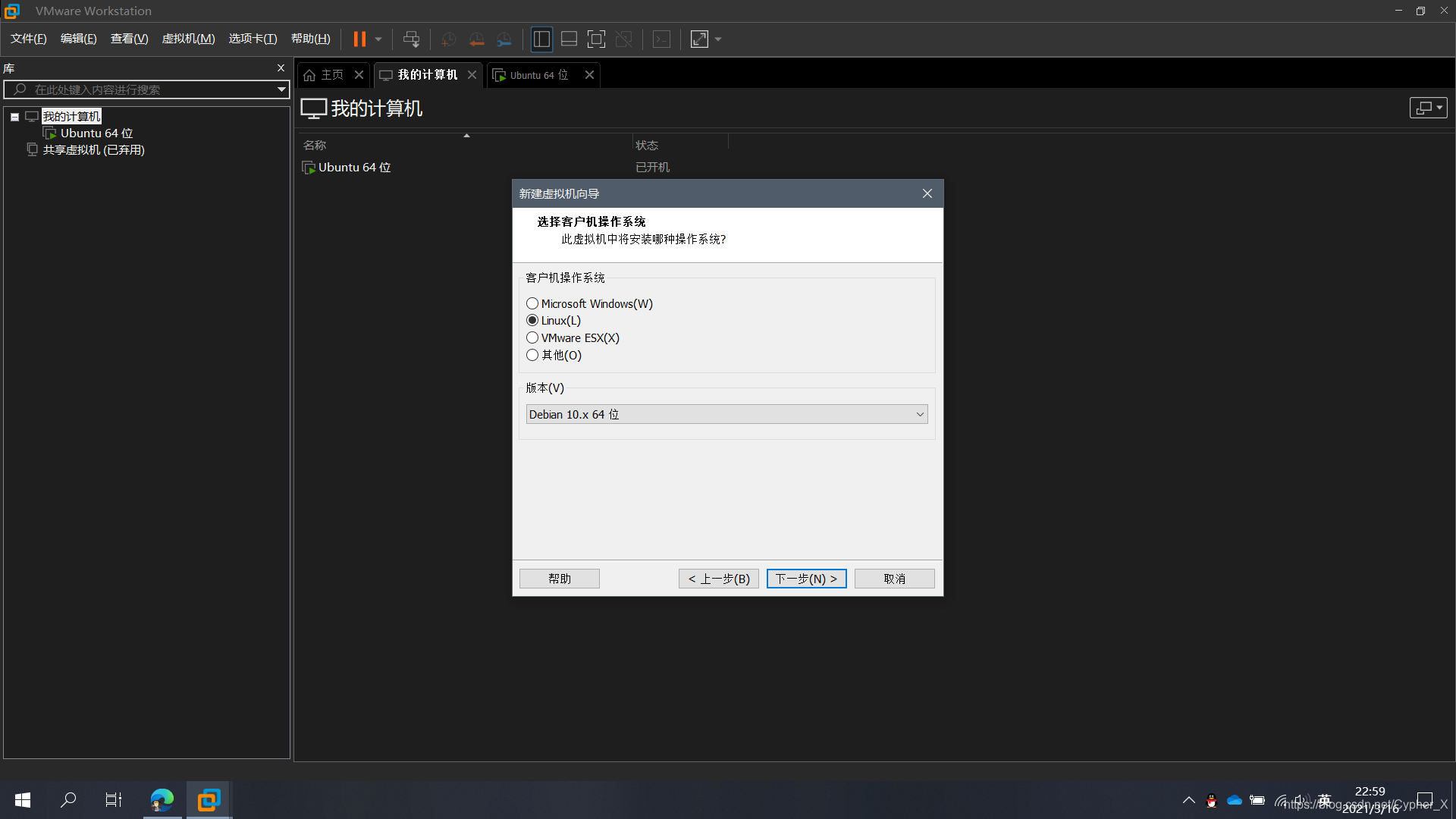Close the 我的计算机 tab

click(472, 75)
